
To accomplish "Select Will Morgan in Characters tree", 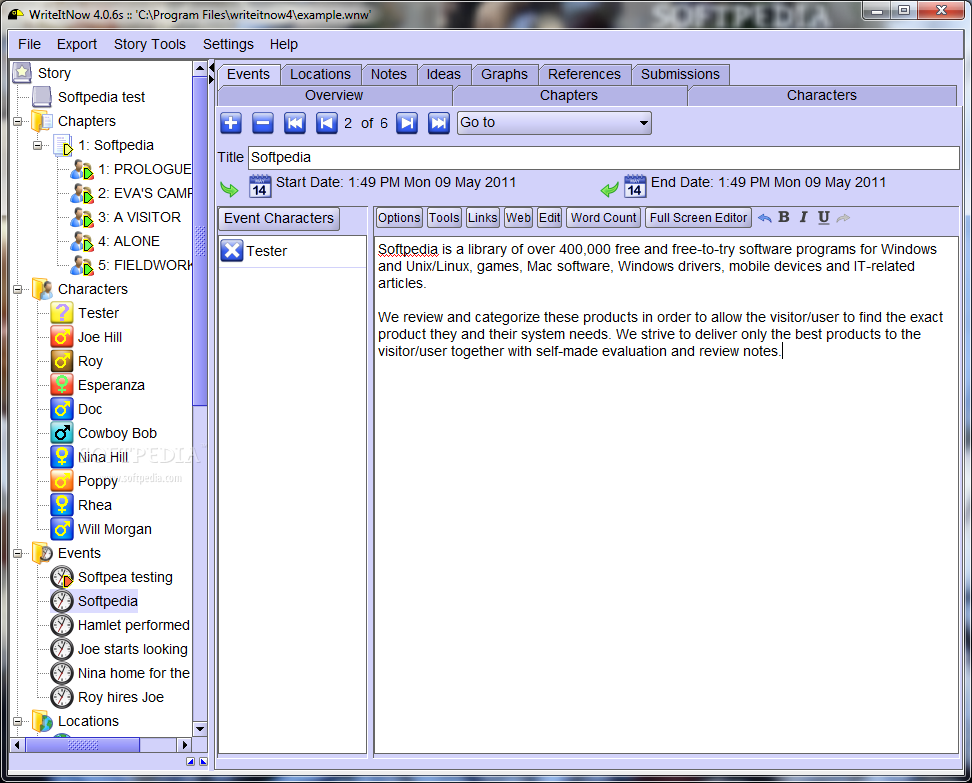I will click(x=115, y=529).
